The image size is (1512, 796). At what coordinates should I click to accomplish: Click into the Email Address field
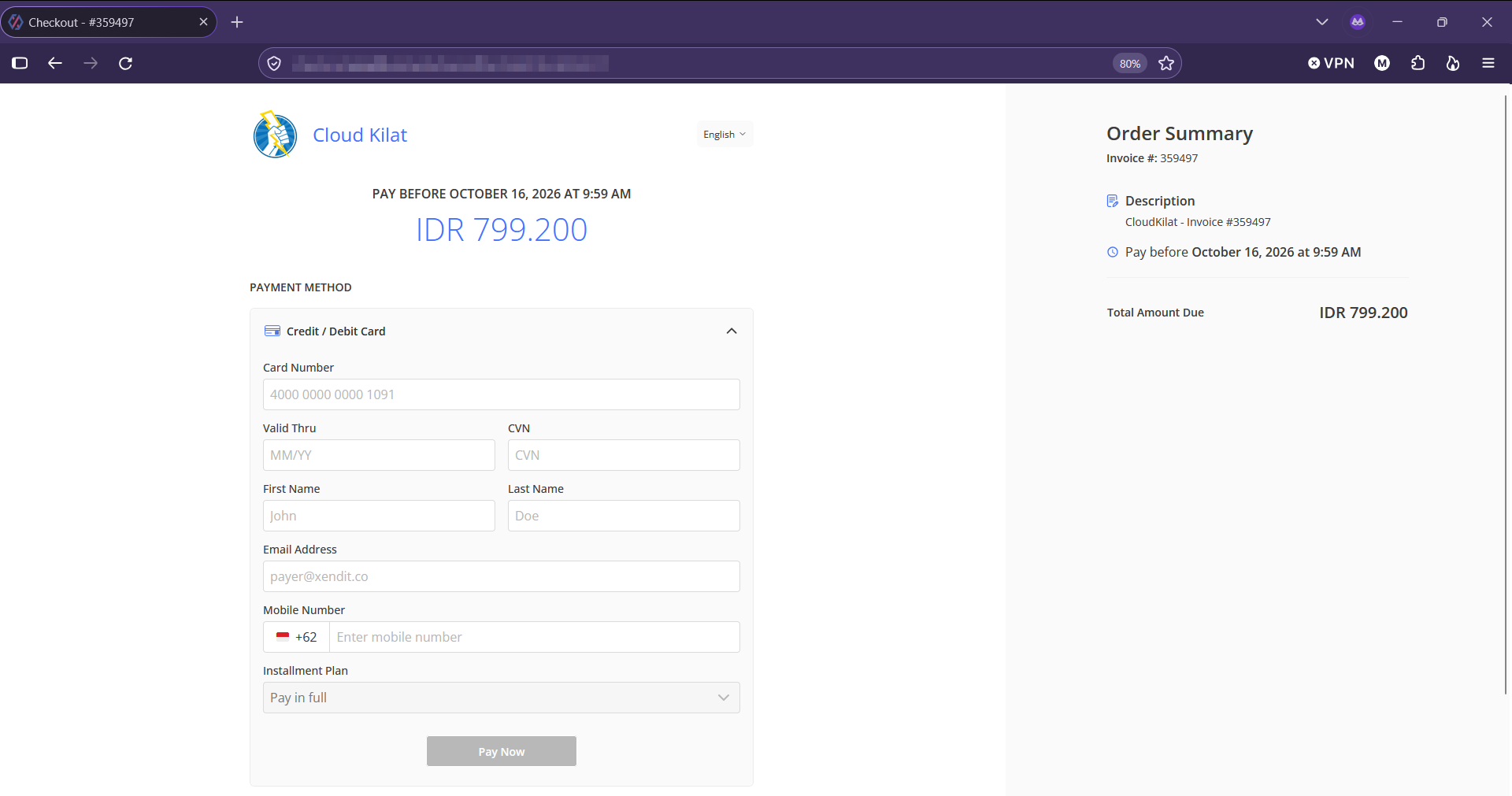502,576
